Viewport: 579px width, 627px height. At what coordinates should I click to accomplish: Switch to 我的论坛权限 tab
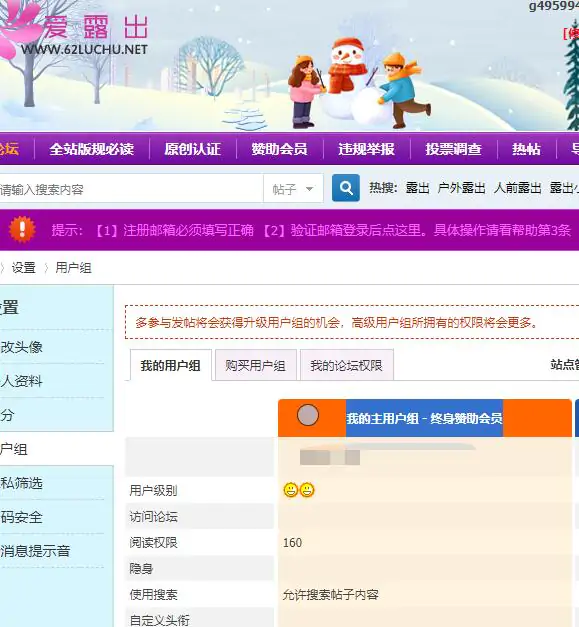coord(346,365)
